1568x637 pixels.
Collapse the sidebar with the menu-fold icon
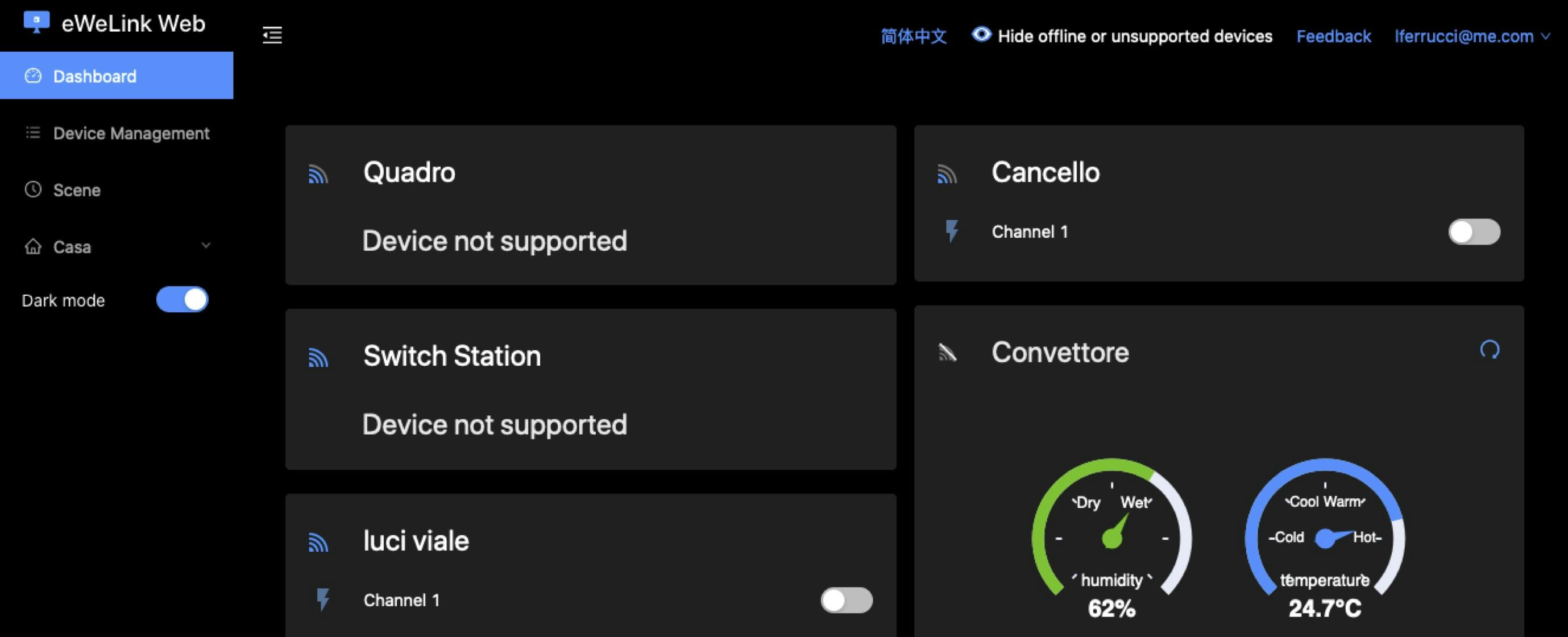click(272, 35)
